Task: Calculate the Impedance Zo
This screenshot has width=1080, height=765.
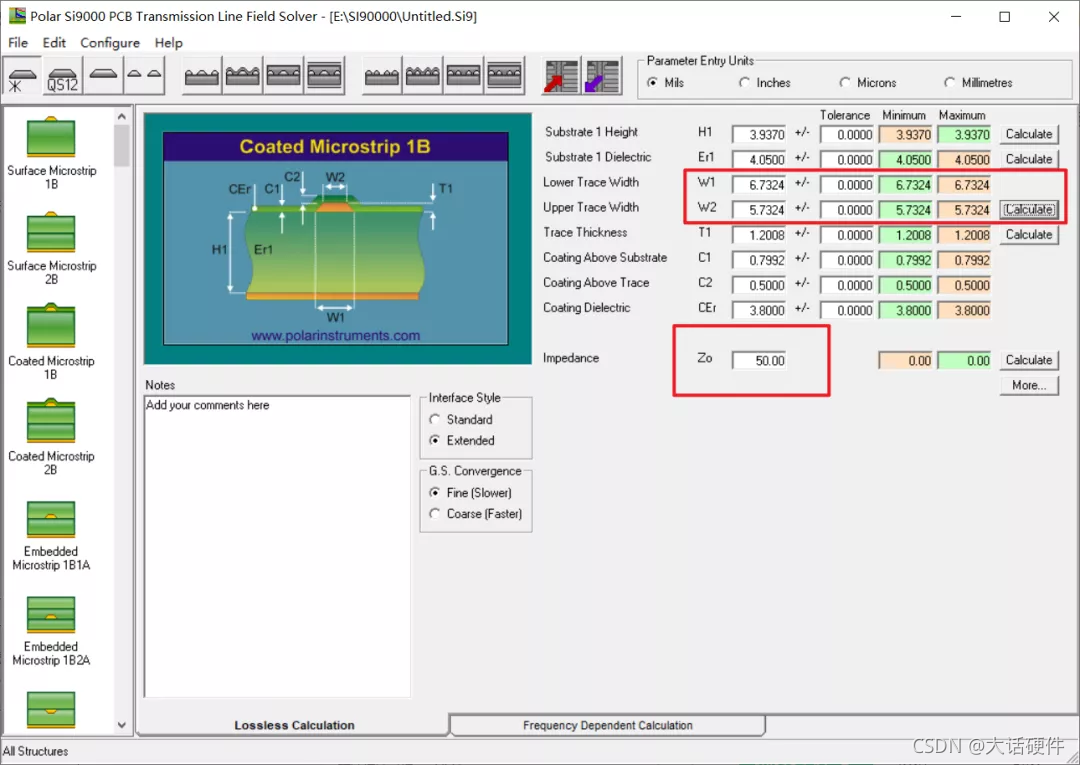Action: point(1029,360)
